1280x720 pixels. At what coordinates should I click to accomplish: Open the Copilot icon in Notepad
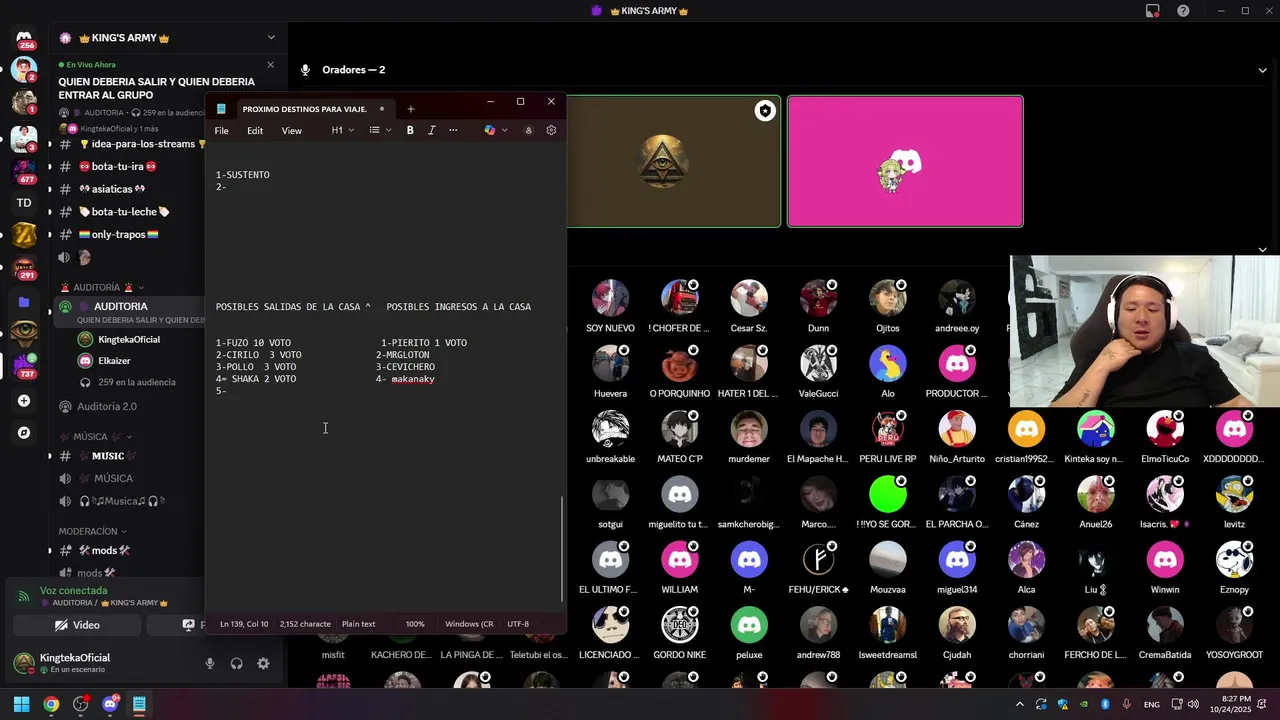[490, 130]
